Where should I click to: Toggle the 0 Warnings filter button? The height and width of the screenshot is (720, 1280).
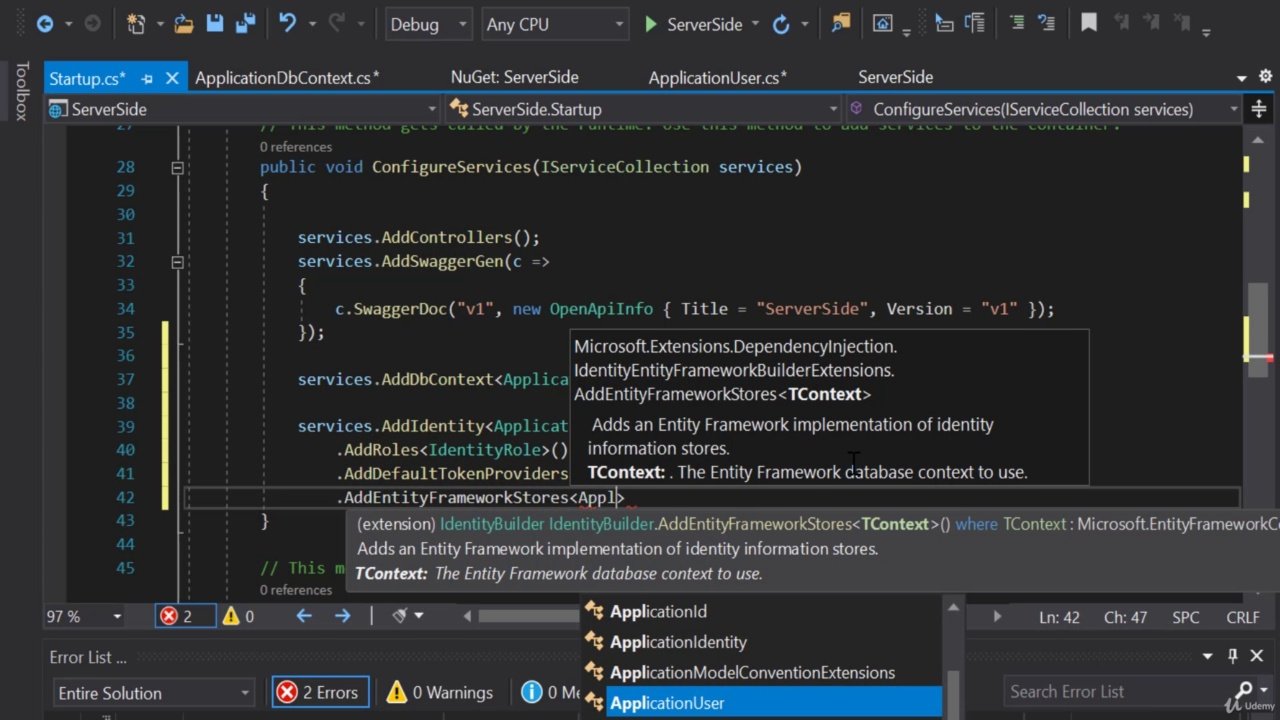pyautogui.click(x=440, y=692)
